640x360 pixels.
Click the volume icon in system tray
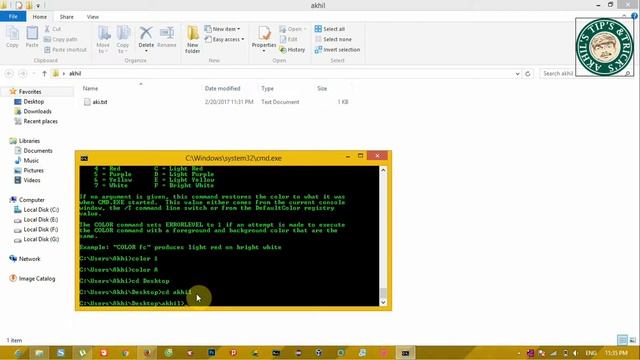[x=576, y=353]
